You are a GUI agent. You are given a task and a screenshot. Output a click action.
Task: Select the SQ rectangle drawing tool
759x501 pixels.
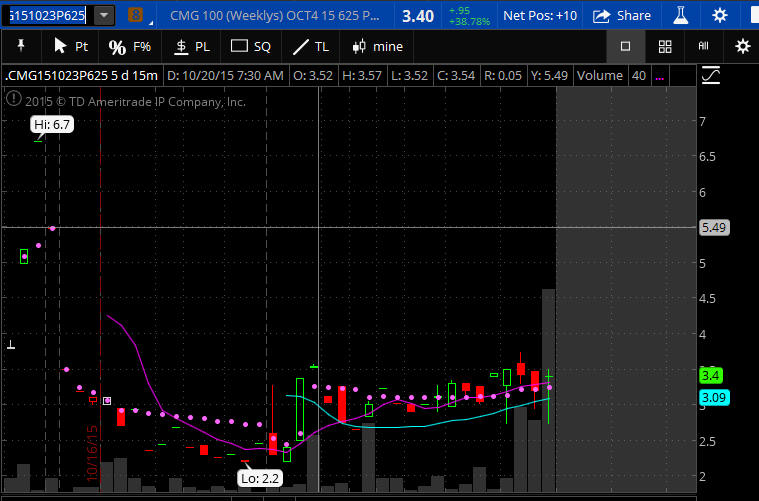(x=250, y=46)
